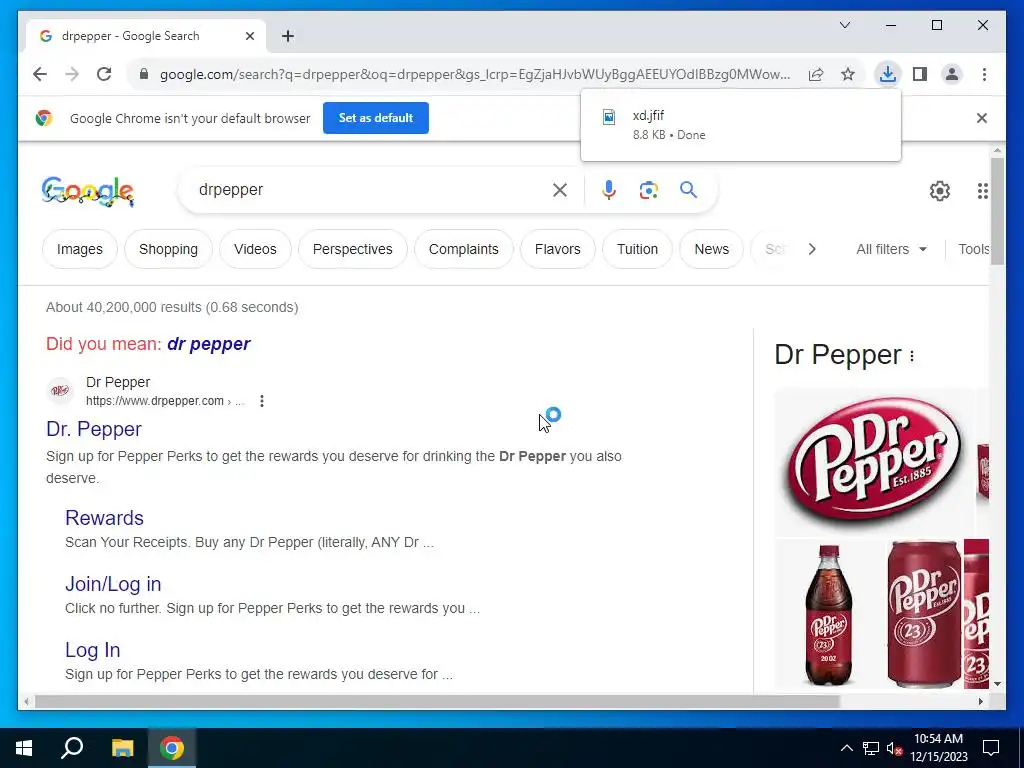Viewport: 1024px width, 768px height.
Task: Open Google quick settings gear
Action: coord(940,191)
